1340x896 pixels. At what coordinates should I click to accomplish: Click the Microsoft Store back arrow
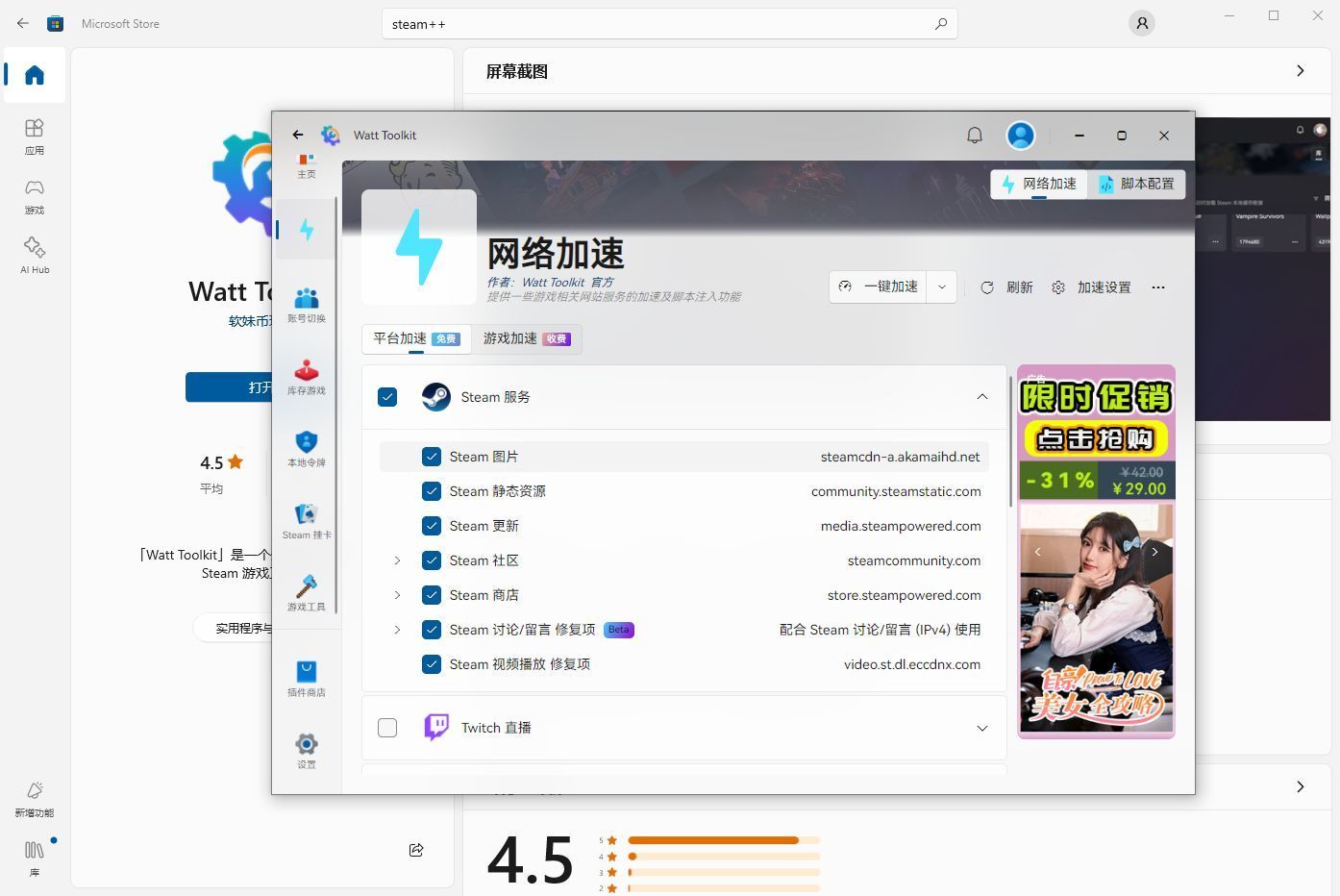tap(23, 23)
